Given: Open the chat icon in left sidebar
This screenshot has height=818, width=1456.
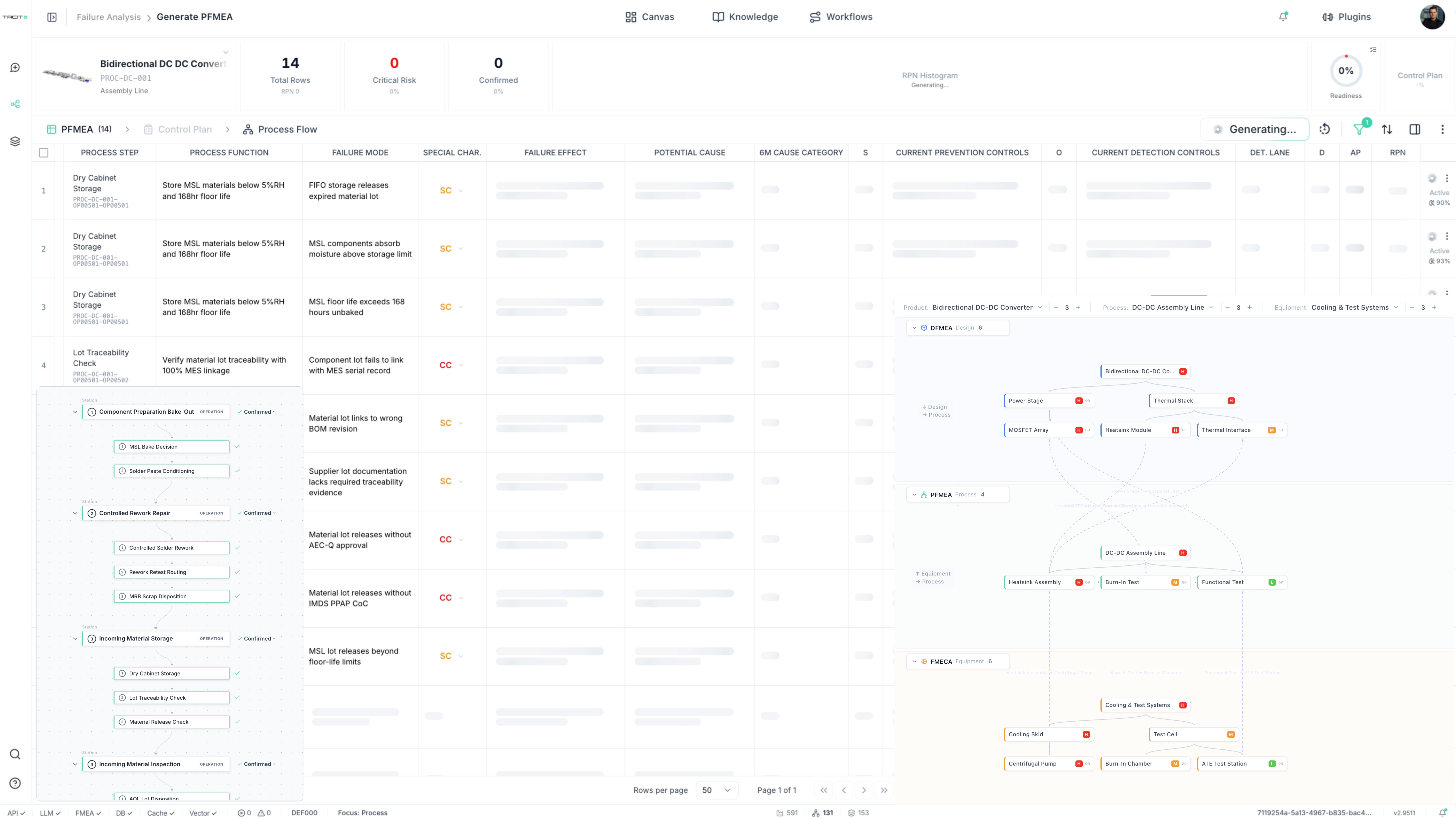Looking at the screenshot, I should 15,68.
